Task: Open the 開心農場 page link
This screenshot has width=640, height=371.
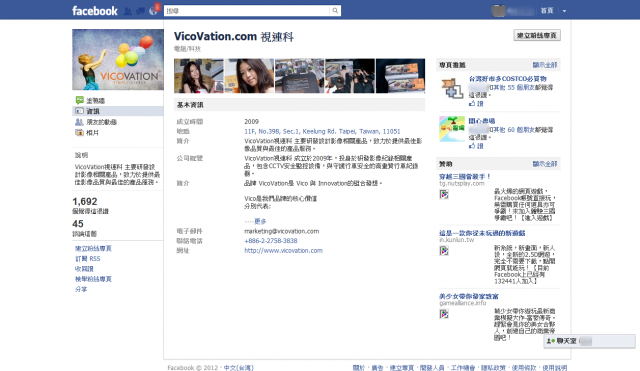Action: point(482,121)
